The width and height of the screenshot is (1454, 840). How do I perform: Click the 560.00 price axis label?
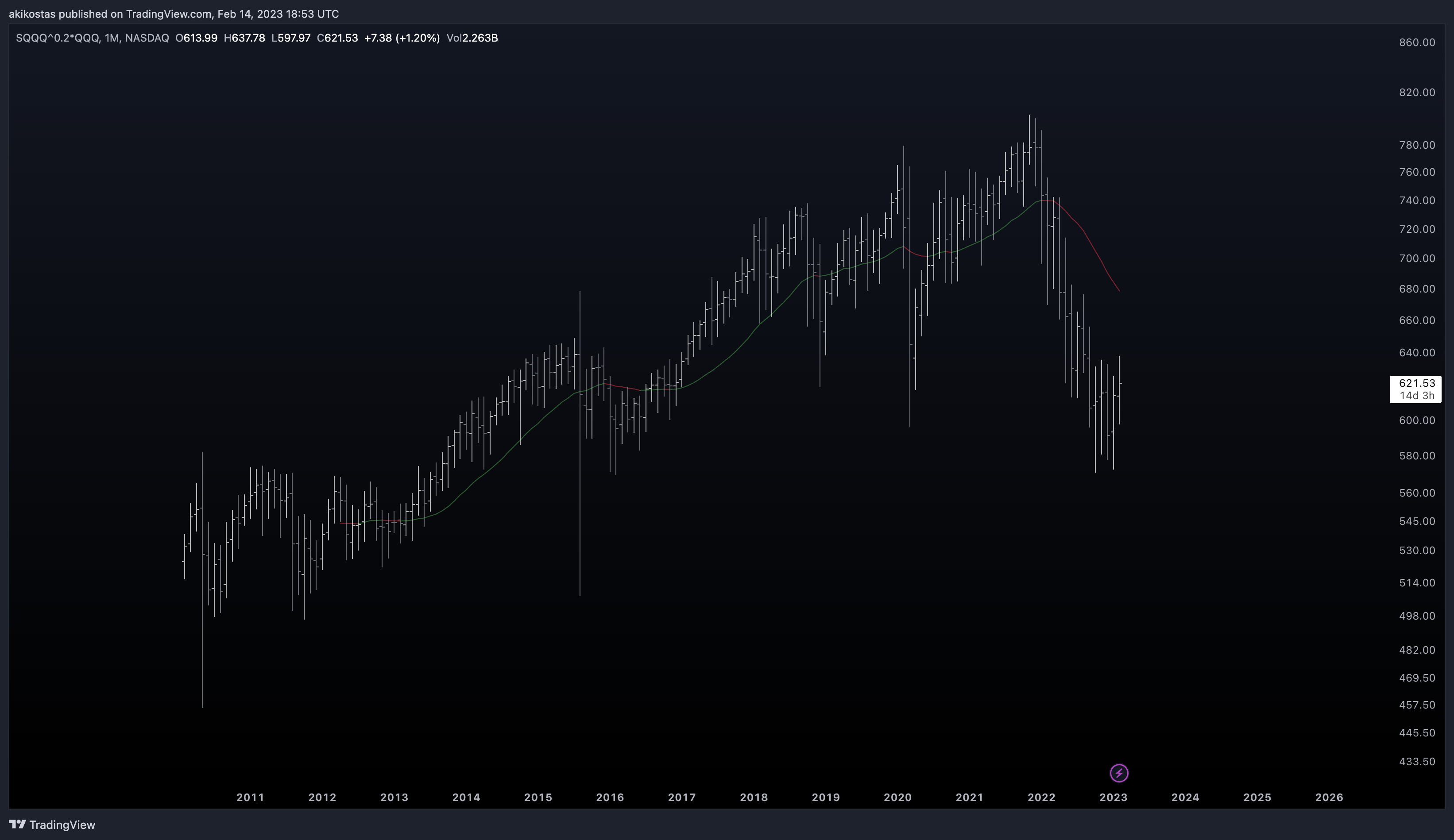pyautogui.click(x=1417, y=493)
